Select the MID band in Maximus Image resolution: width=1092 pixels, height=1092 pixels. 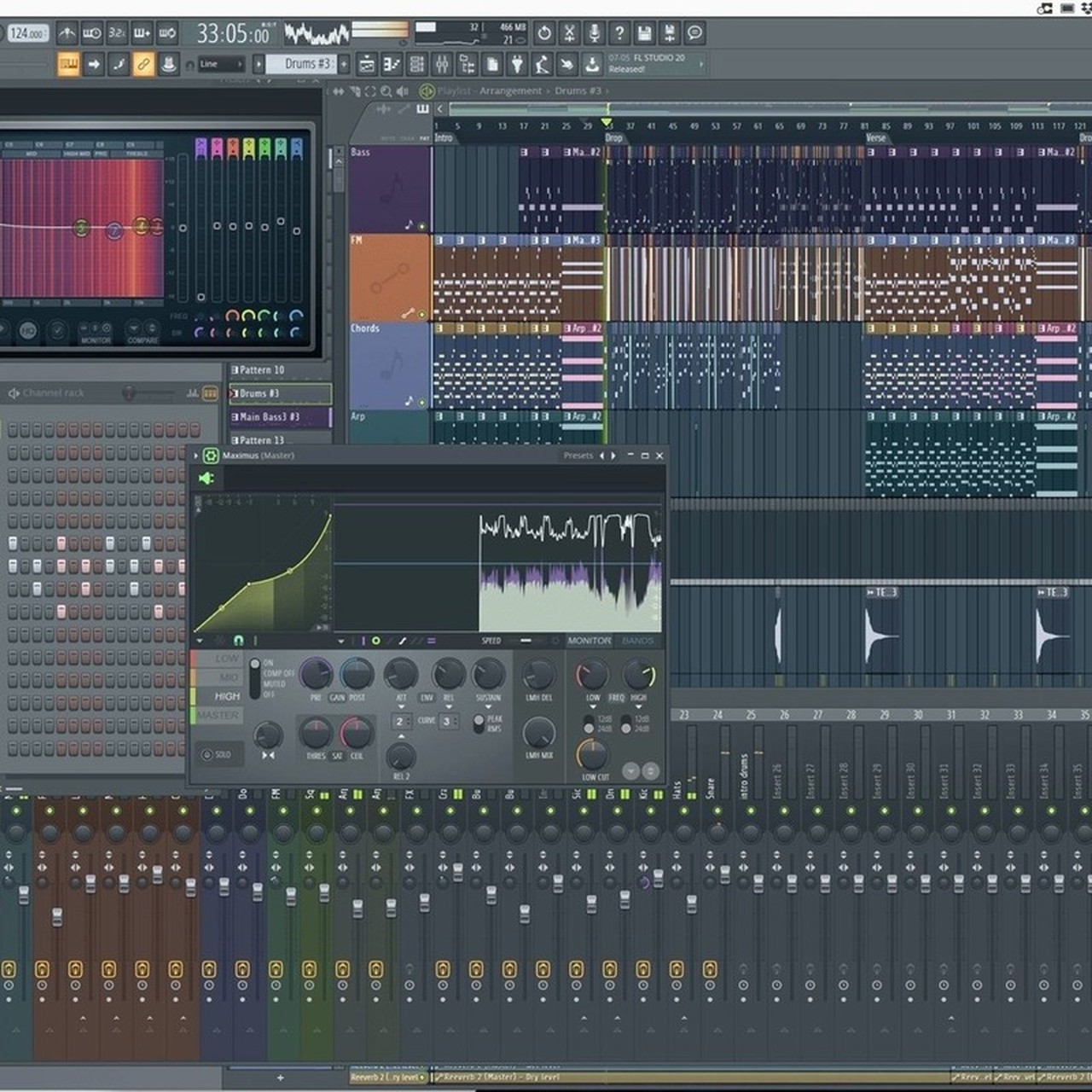pyautogui.click(x=218, y=677)
